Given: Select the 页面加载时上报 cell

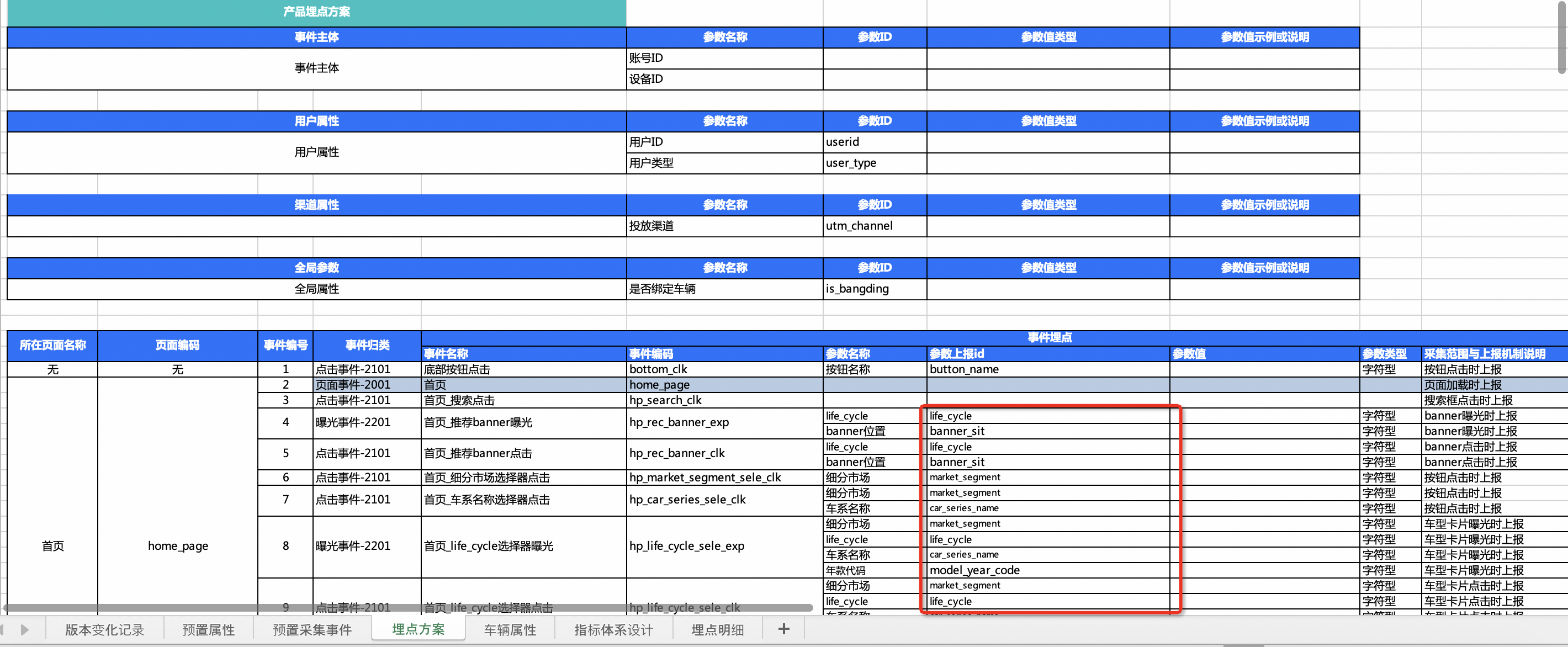Looking at the screenshot, I should 1495,385.
